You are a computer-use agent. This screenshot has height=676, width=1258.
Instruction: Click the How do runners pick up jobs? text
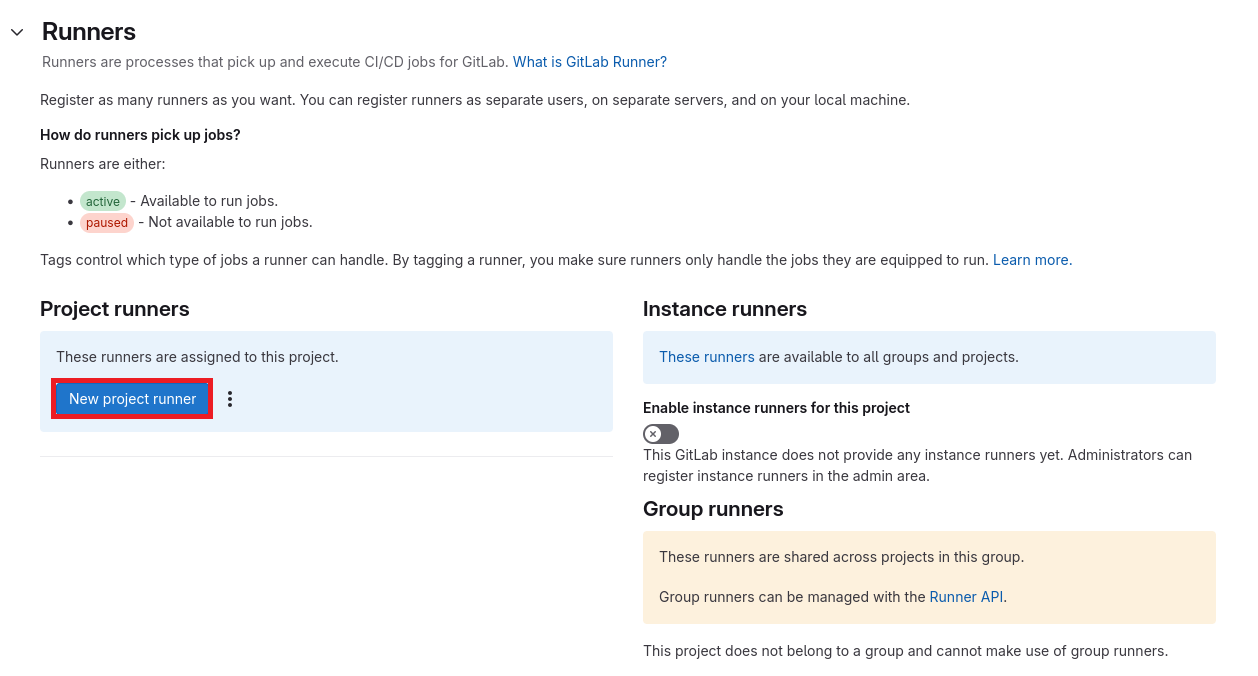click(x=140, y=135)
